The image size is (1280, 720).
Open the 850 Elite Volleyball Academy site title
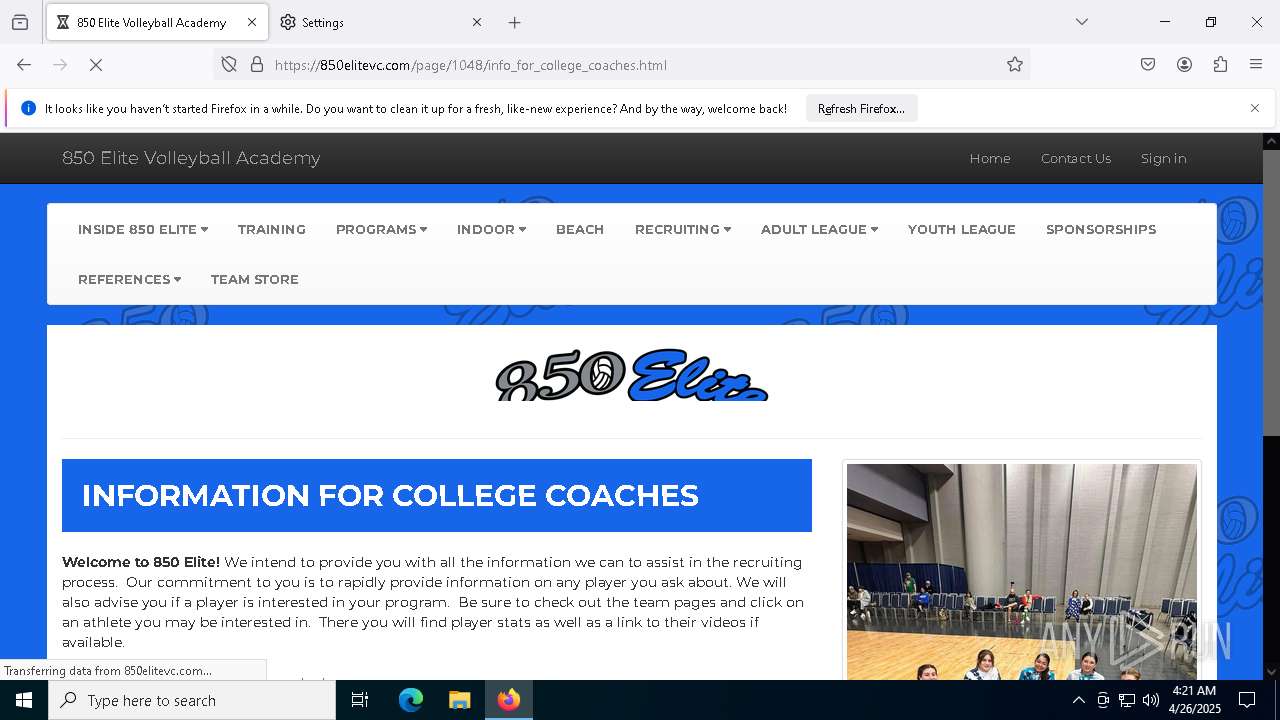(191, 158)
